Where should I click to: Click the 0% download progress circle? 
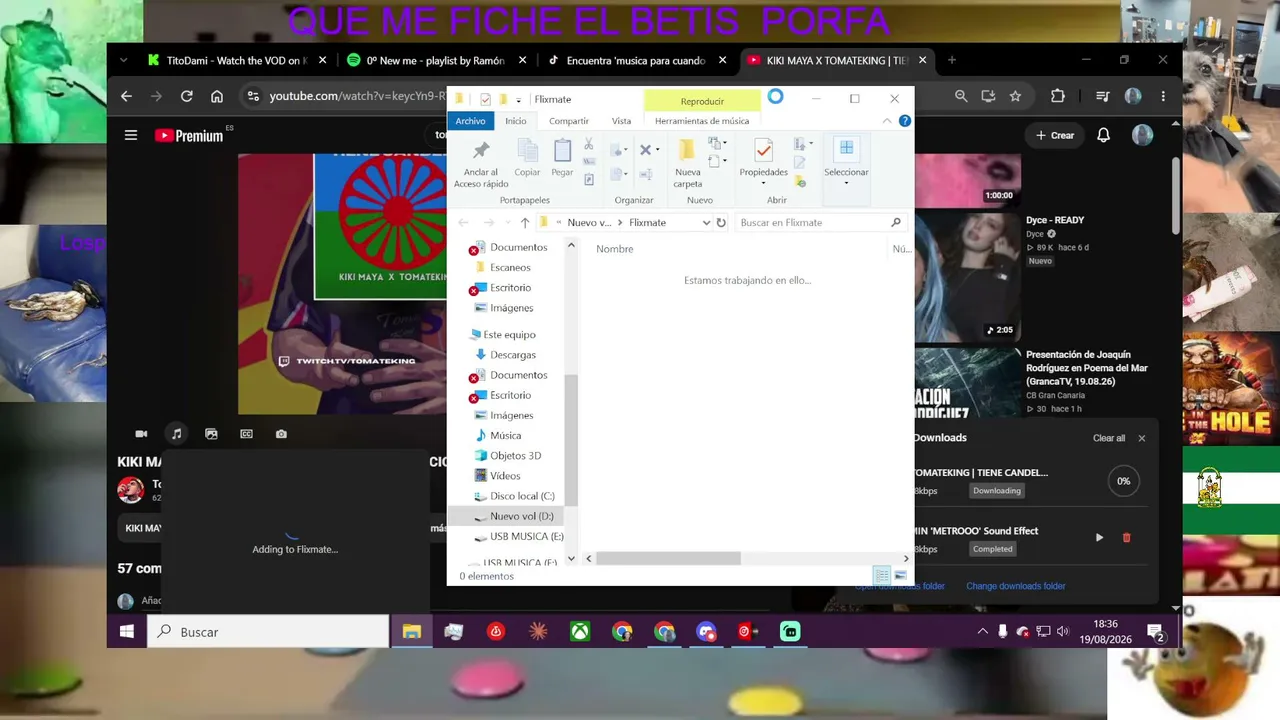pos(1123,481)
